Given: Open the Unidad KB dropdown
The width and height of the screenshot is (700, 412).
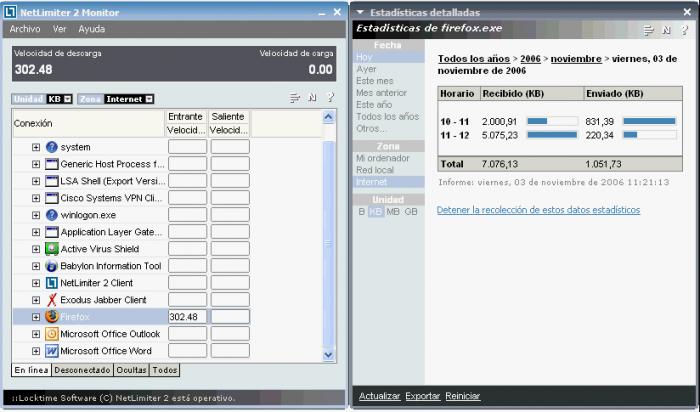Looking at the screenshot, I should (68, 99).
